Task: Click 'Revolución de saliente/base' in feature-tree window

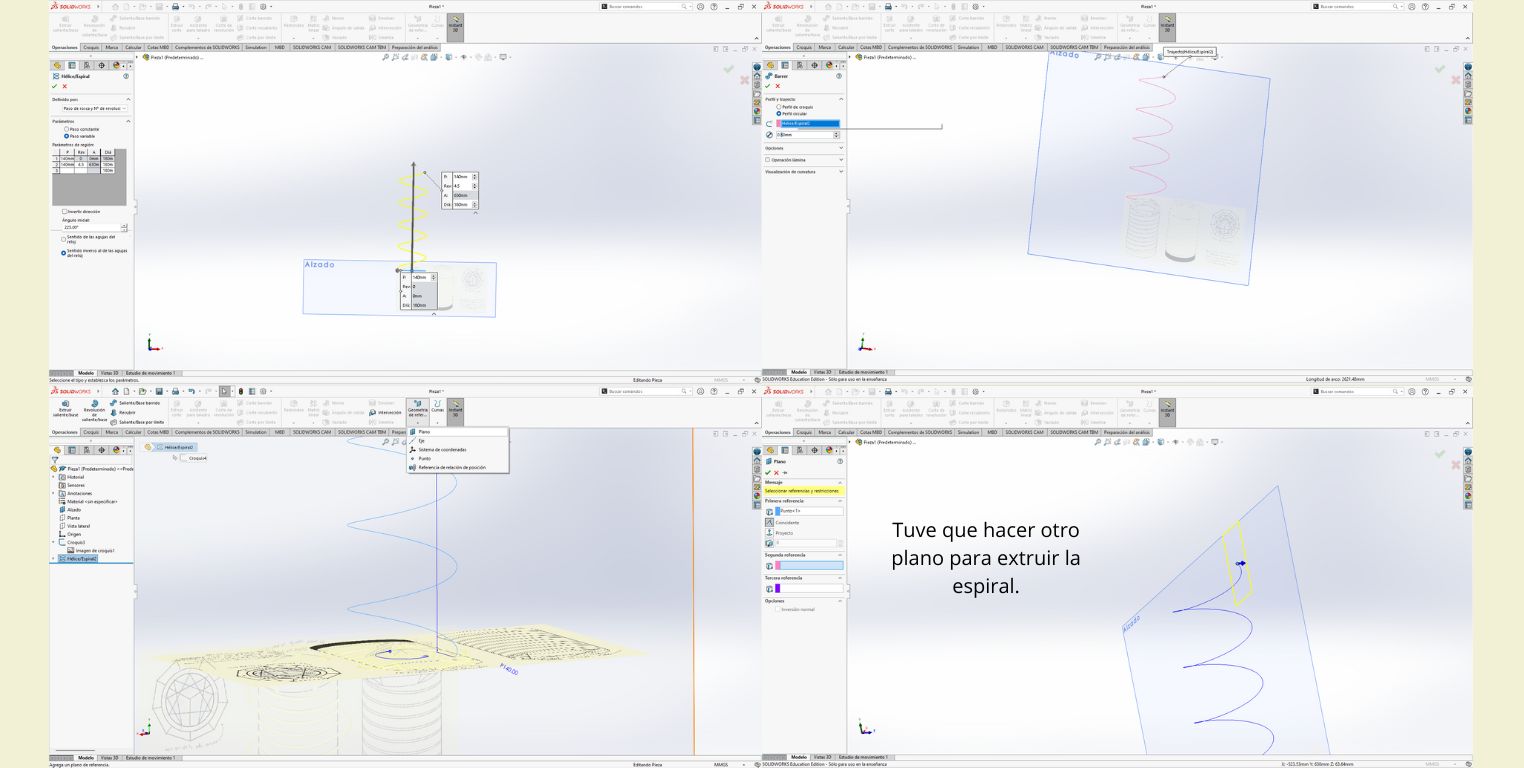Action: click(95, 411)
